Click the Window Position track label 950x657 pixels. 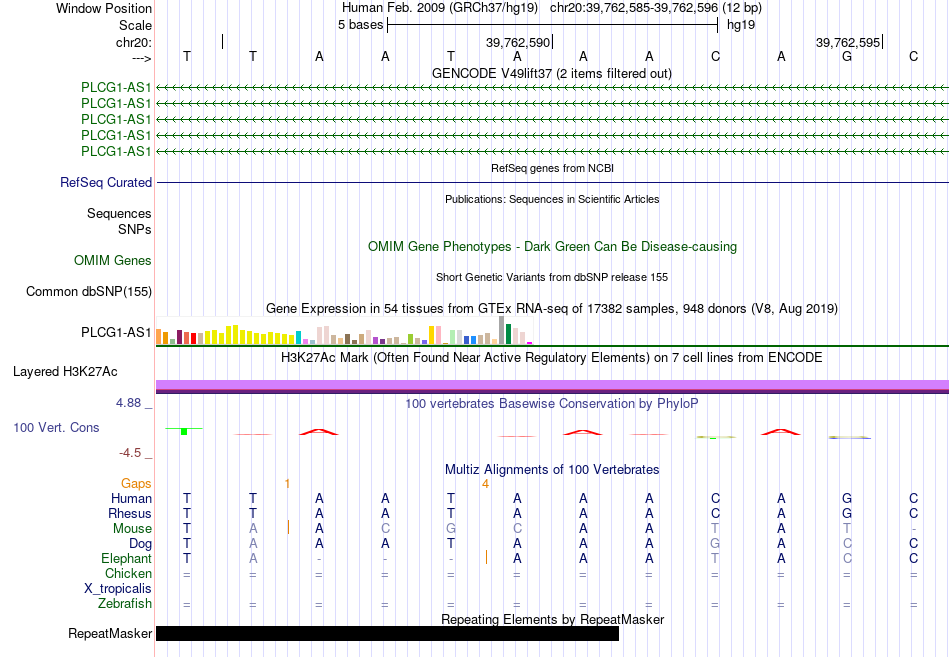(x=104, y=8)
